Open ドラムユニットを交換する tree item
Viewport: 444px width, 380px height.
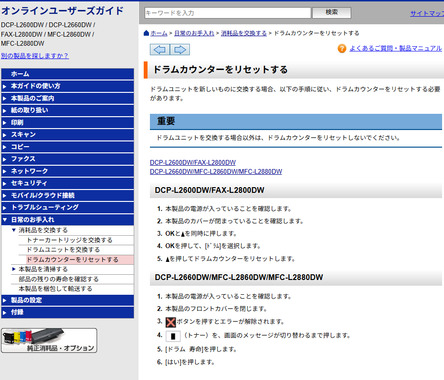(63, 250)
